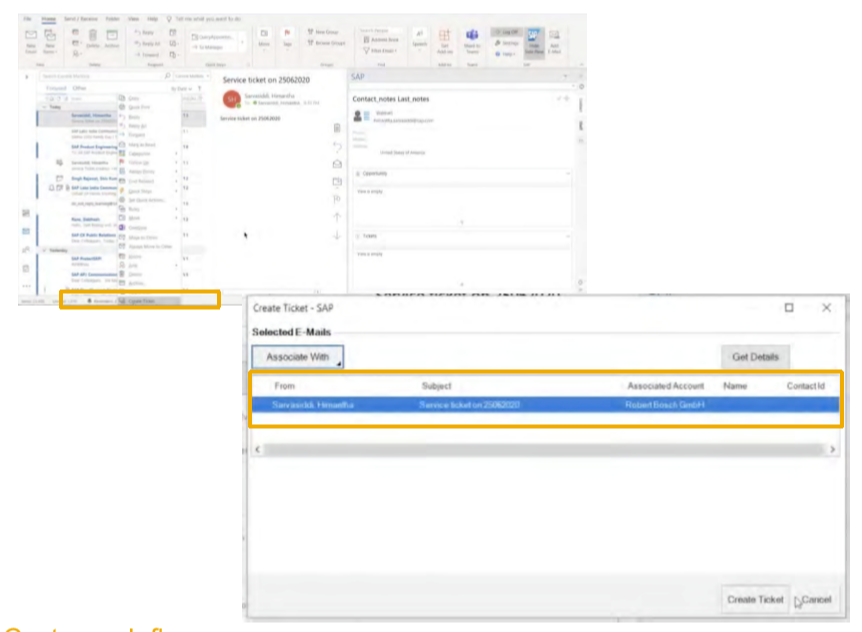Choose Mark as Read in context menu

click(x=147, y=145)
